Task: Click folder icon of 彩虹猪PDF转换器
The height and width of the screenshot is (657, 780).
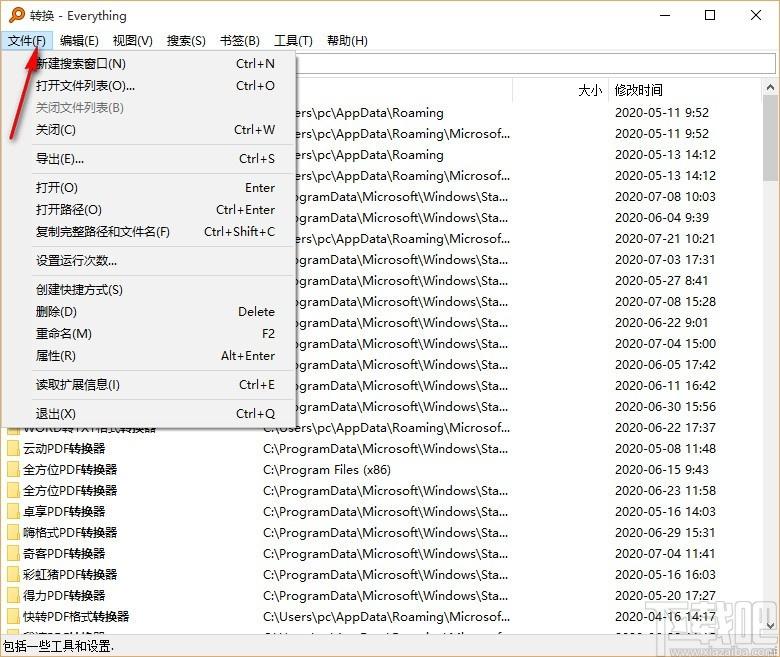Action: tap(13, 574)
